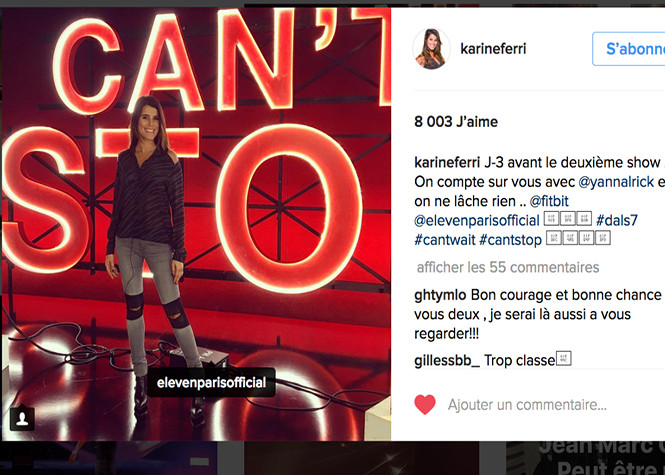Click the S'abonner follow button

629,49
